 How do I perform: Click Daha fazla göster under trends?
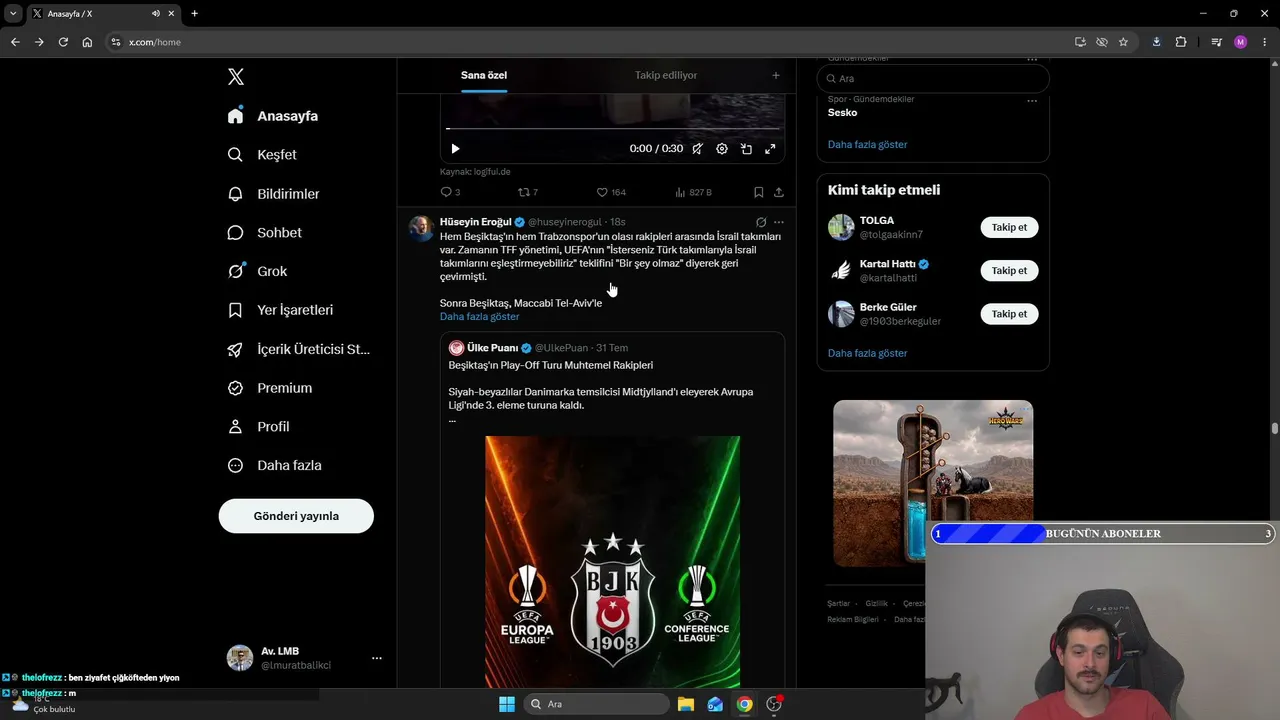point(868,144)
